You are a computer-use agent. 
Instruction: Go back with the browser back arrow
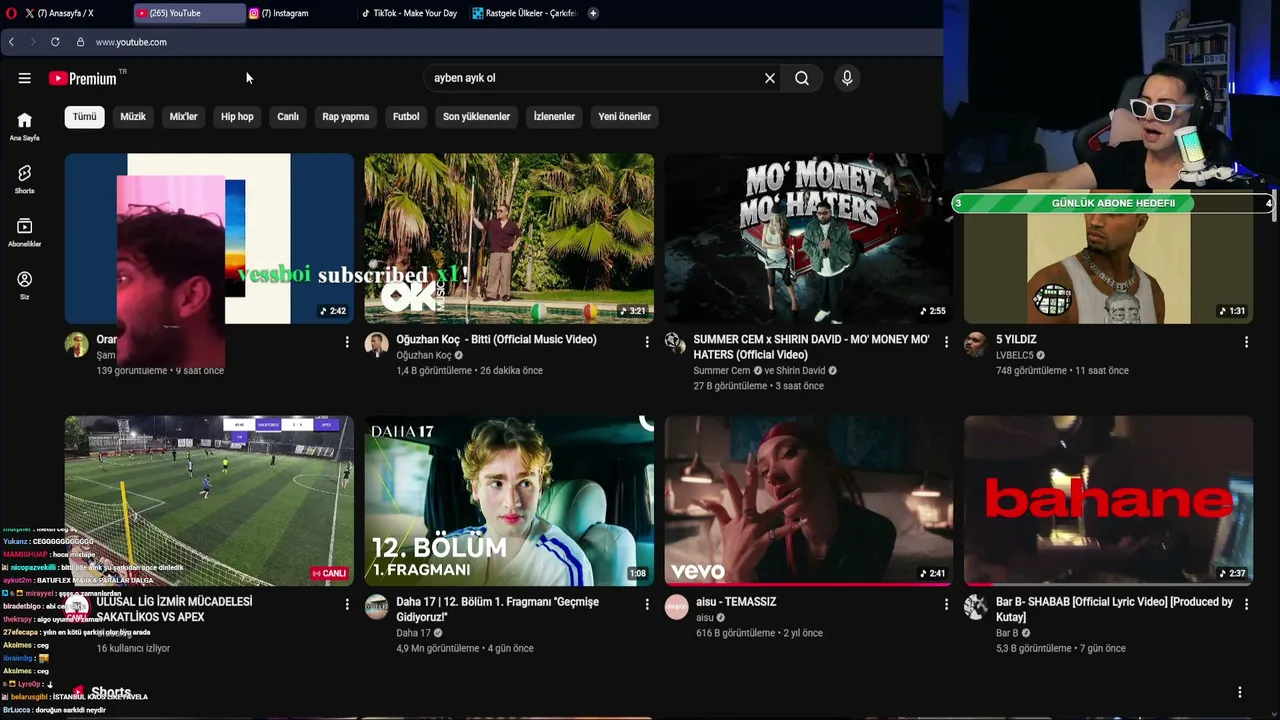pyautogui.click(x=11, y=42)
